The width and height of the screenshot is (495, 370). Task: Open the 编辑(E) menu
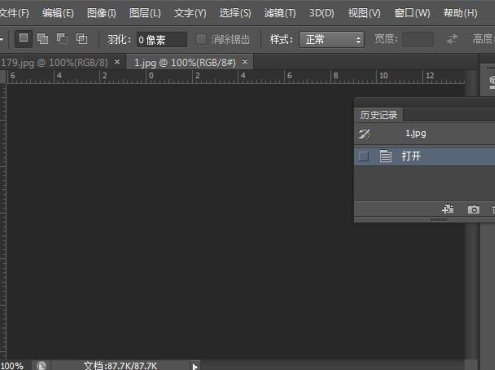pos(58,13)
